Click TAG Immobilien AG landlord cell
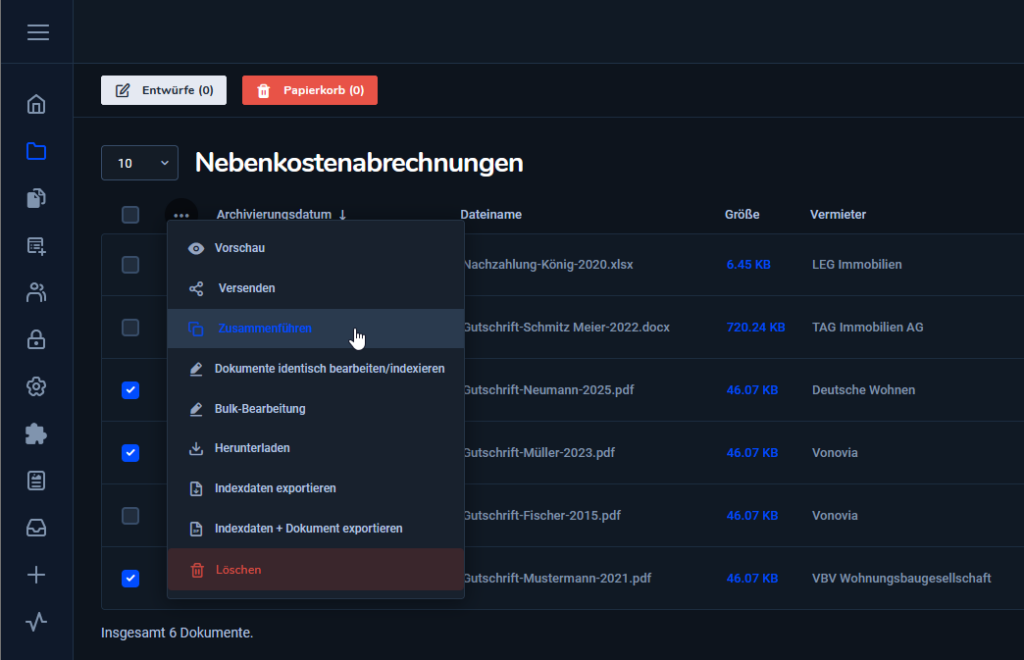The width and height of the screenshot is (1024, 660). coord(867,327)
